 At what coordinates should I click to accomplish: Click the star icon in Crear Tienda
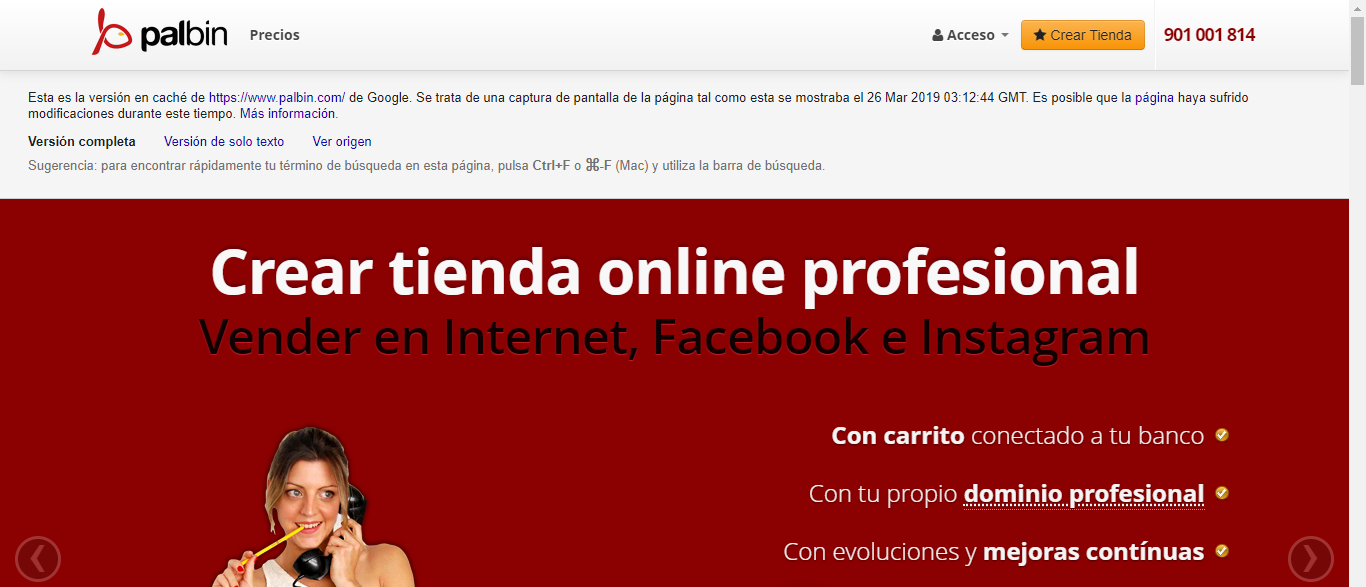pyautogui.click(x=1040, y=36)
